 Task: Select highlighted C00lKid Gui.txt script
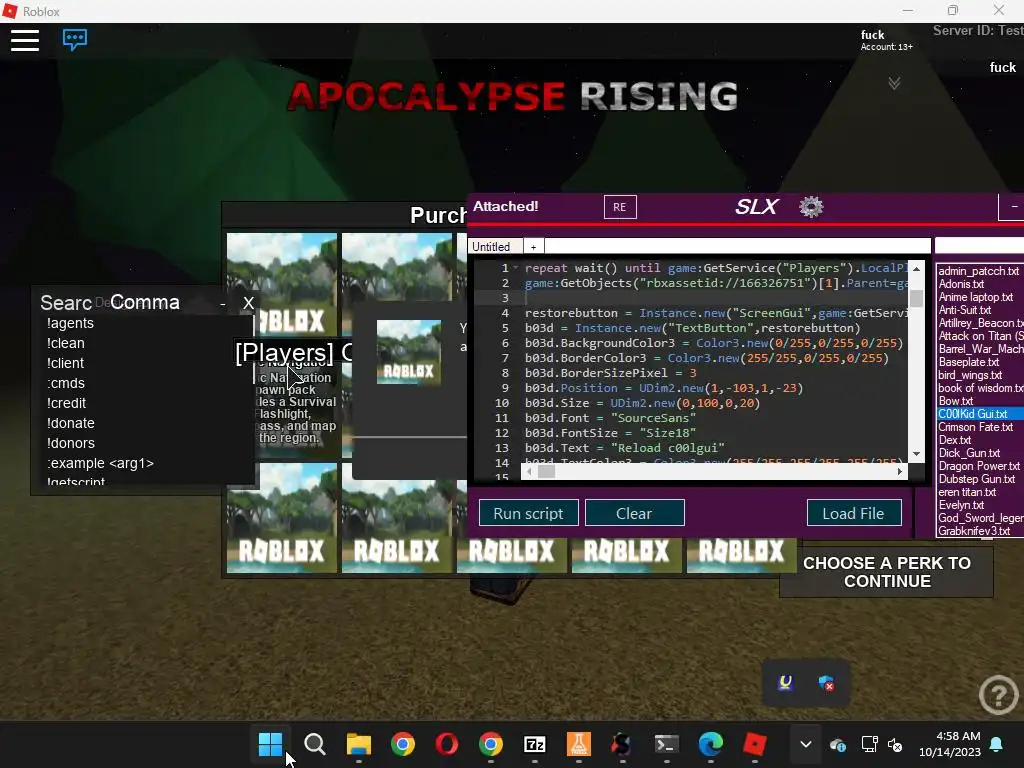(980, 414)
